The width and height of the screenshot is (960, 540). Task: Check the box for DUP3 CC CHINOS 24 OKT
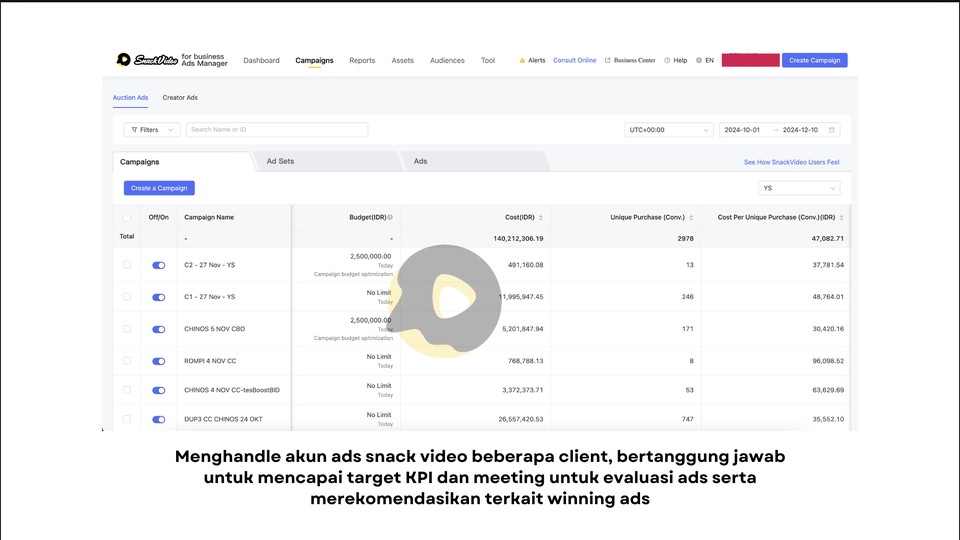point(127,419)
